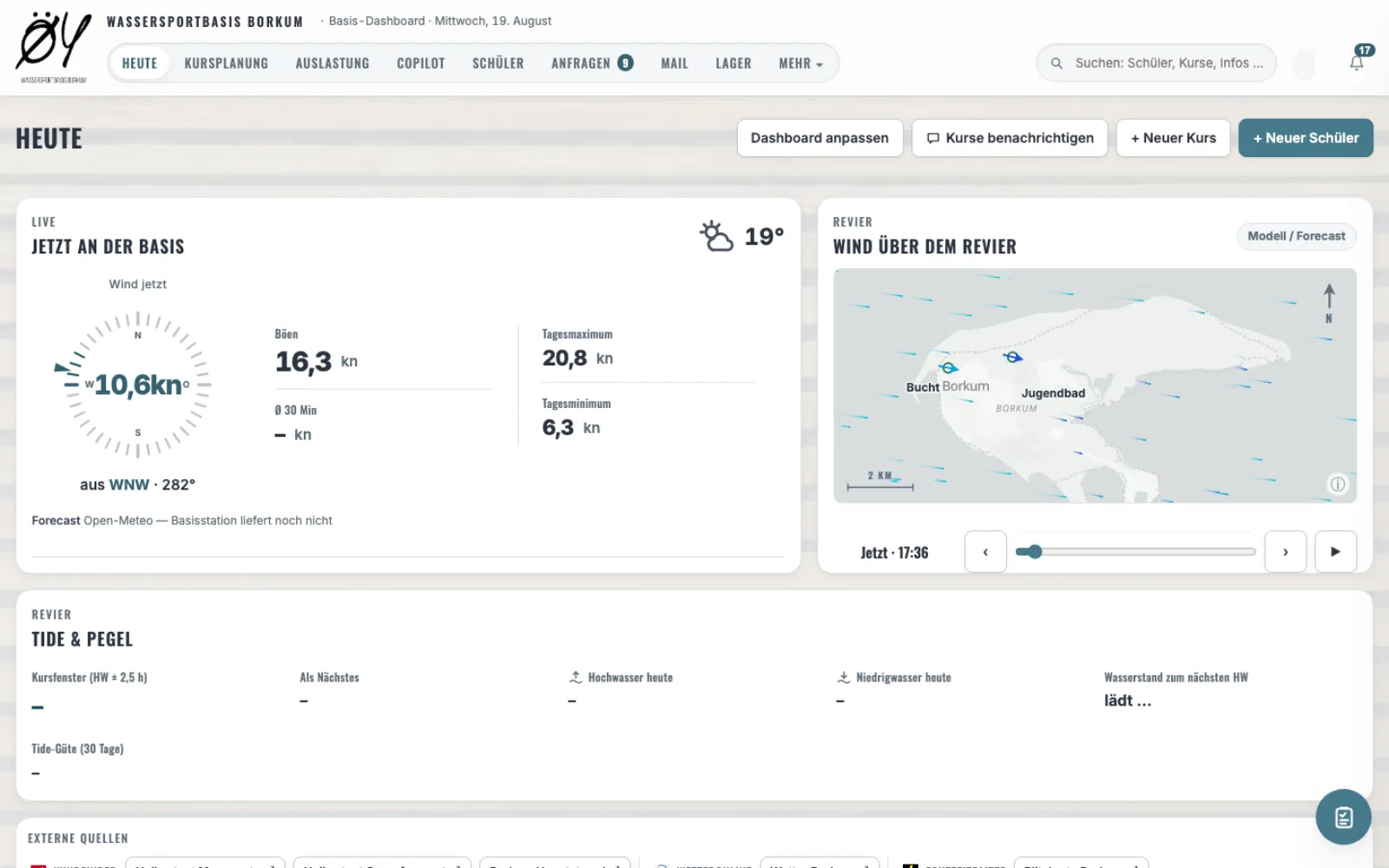Click the 19° temperature reading
Image resolution: width=1389 pixels, height=868 pixels.
point(764,236)
